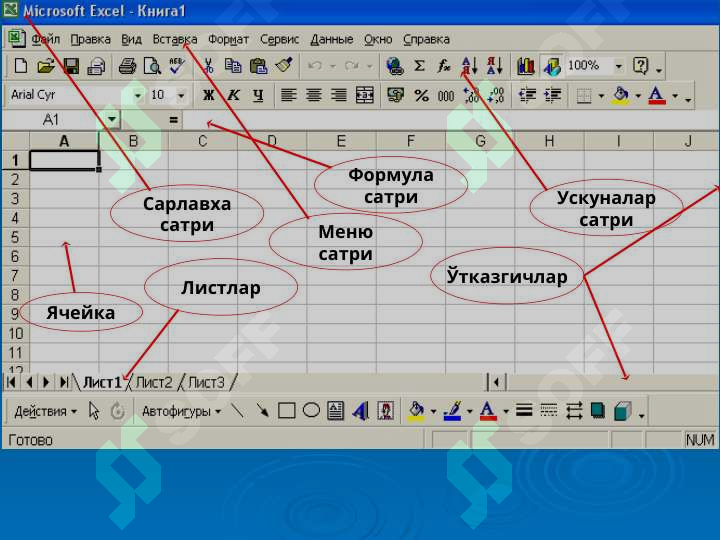Viewport: 720px width, 540px height.
Task: Select the Oval drawing tool
Action: point(311,410)
